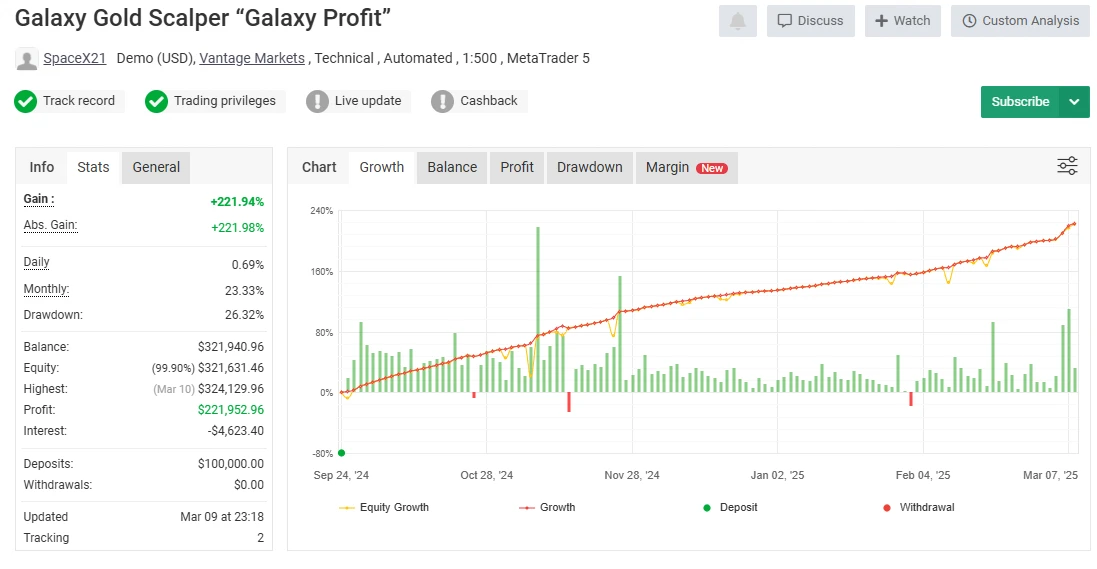Image resolution: width=1097 pixels, height=569 pixels.
Task: Open the Margin tab marked New
Action: [686, 167]
